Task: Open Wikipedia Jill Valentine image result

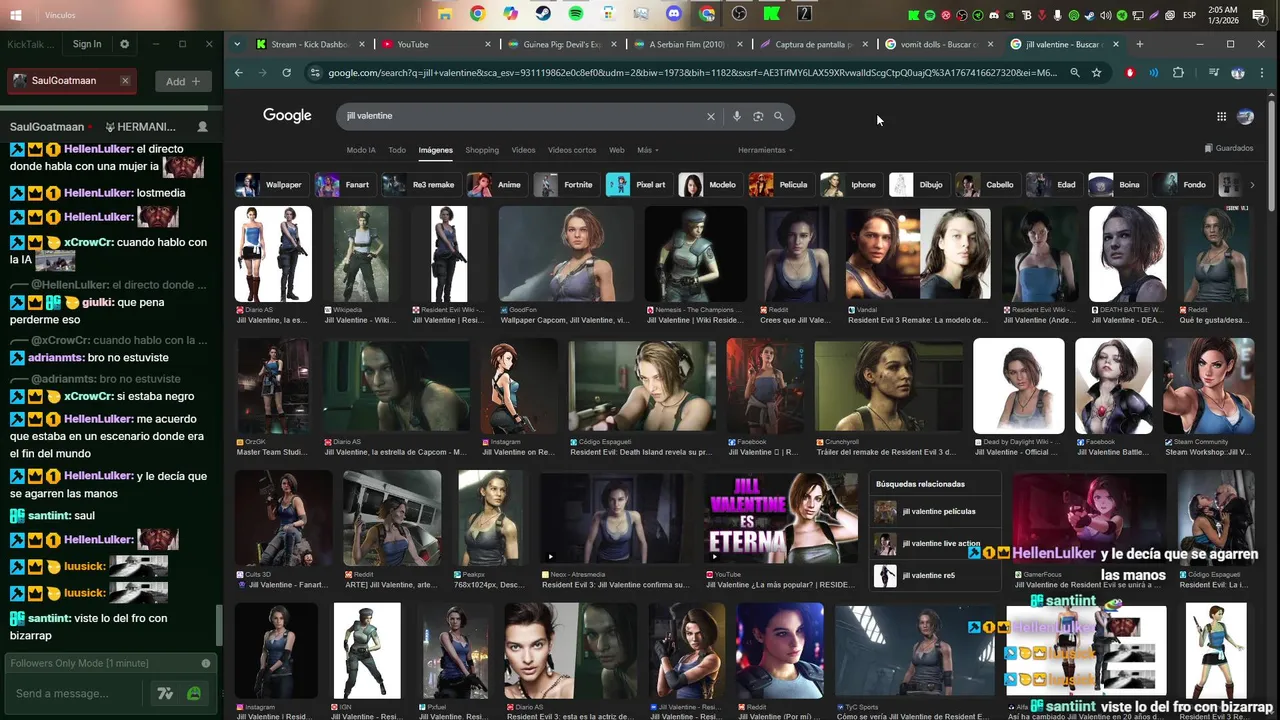Action: pos(361,254)
